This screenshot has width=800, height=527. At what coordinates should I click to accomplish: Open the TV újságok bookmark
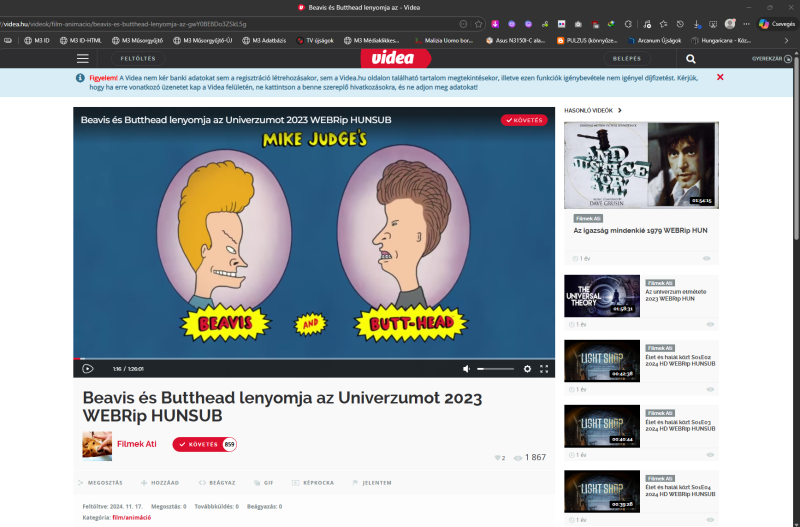(315, 40)
